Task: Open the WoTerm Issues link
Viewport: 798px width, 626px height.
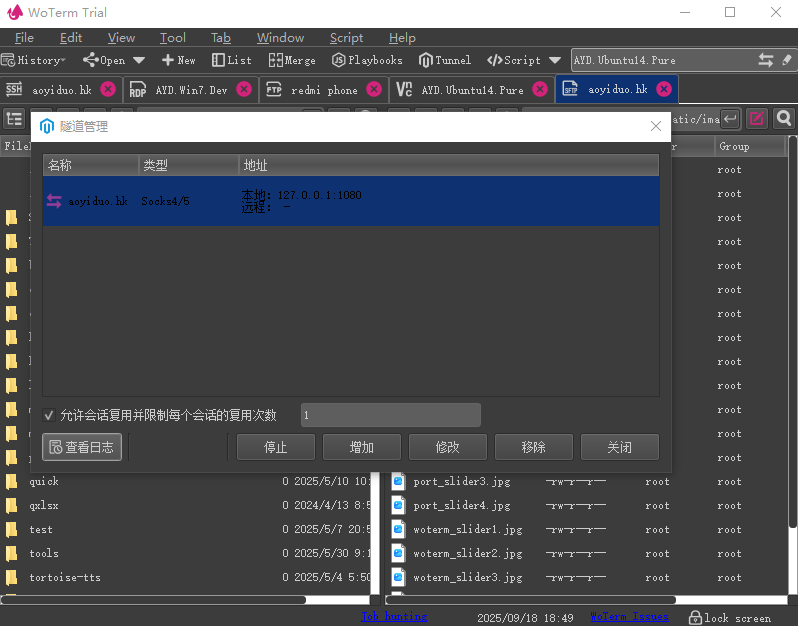Action: point(628,617)
